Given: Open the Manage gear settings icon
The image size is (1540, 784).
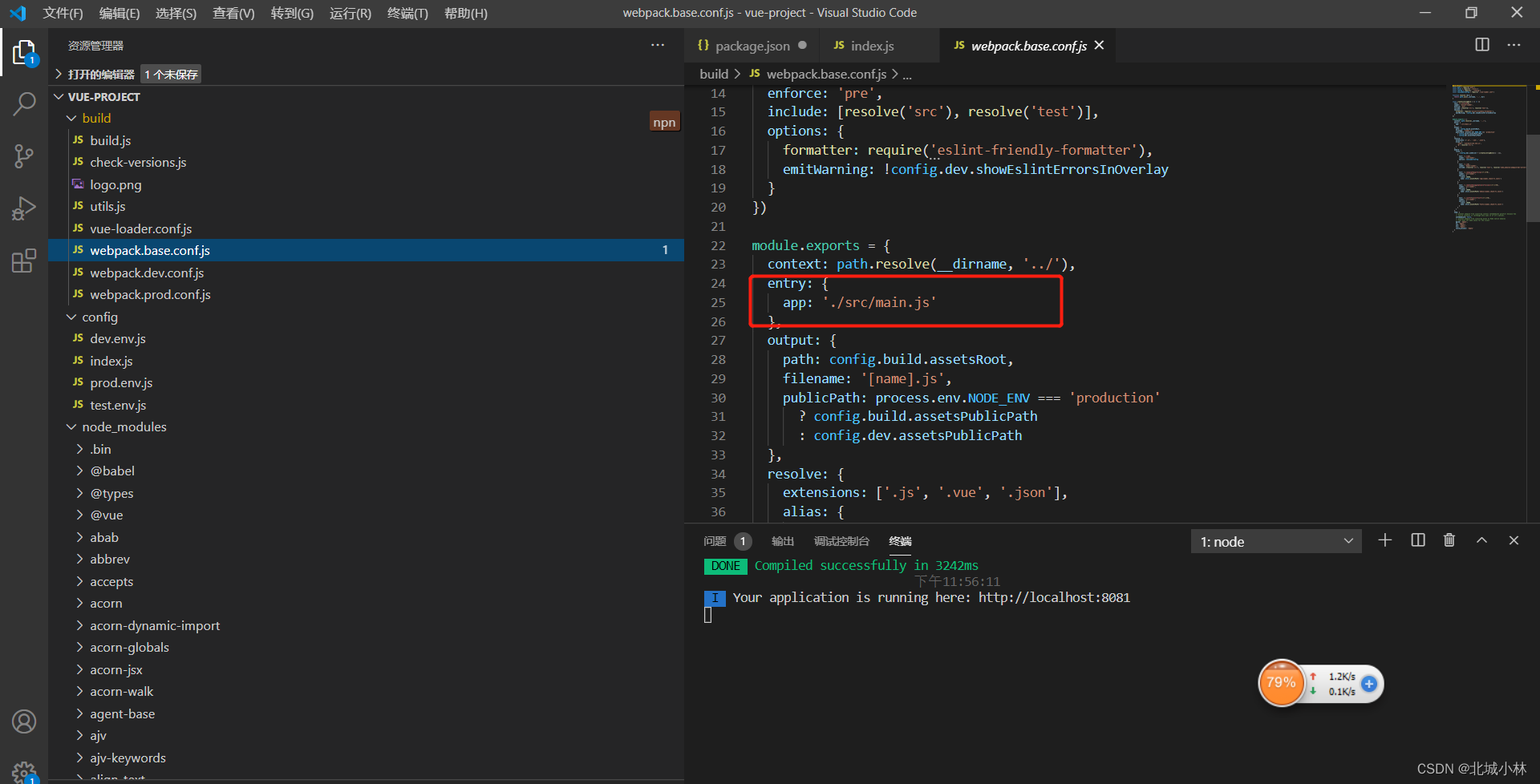Looking at the screenshot, I should pyautogui.click(x=24, y=771).
